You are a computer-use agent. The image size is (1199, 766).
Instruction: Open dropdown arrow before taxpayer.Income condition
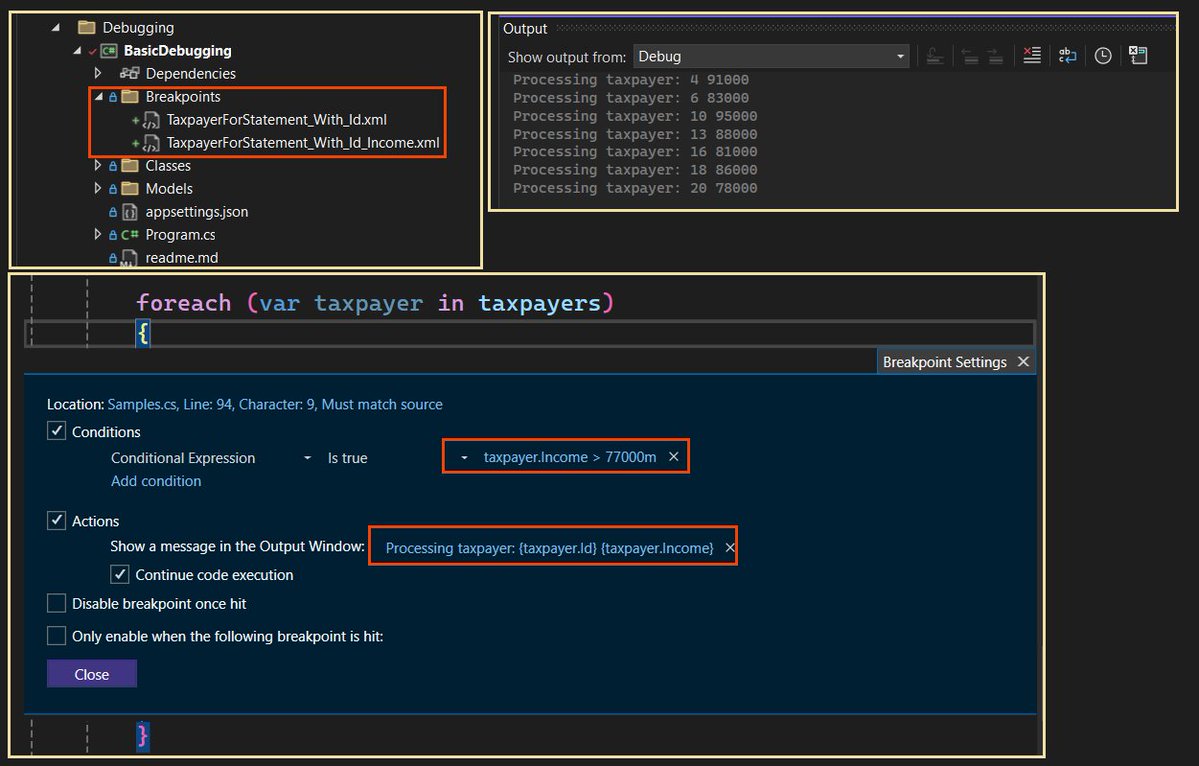tap(464, 457)
